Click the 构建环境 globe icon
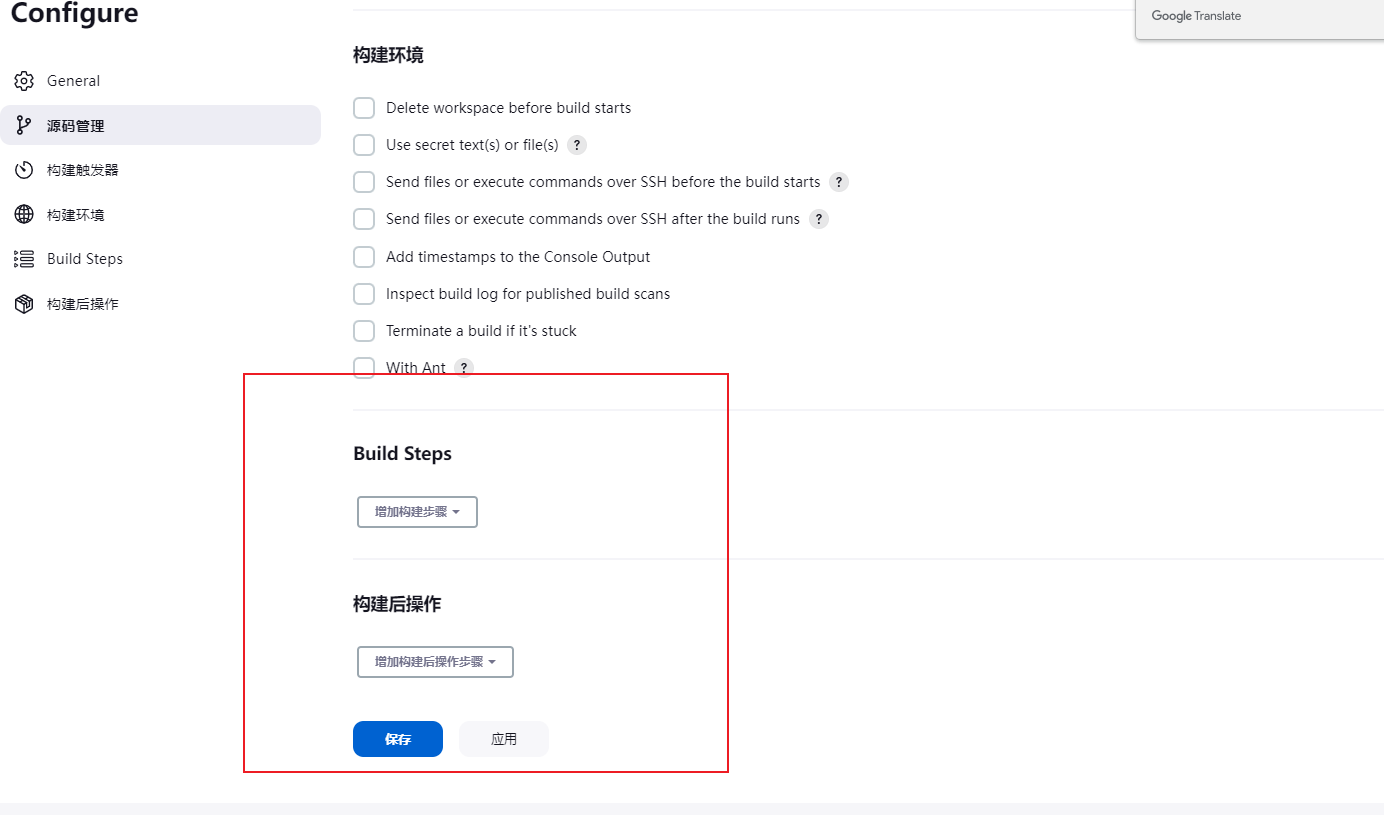 (24, 215)
